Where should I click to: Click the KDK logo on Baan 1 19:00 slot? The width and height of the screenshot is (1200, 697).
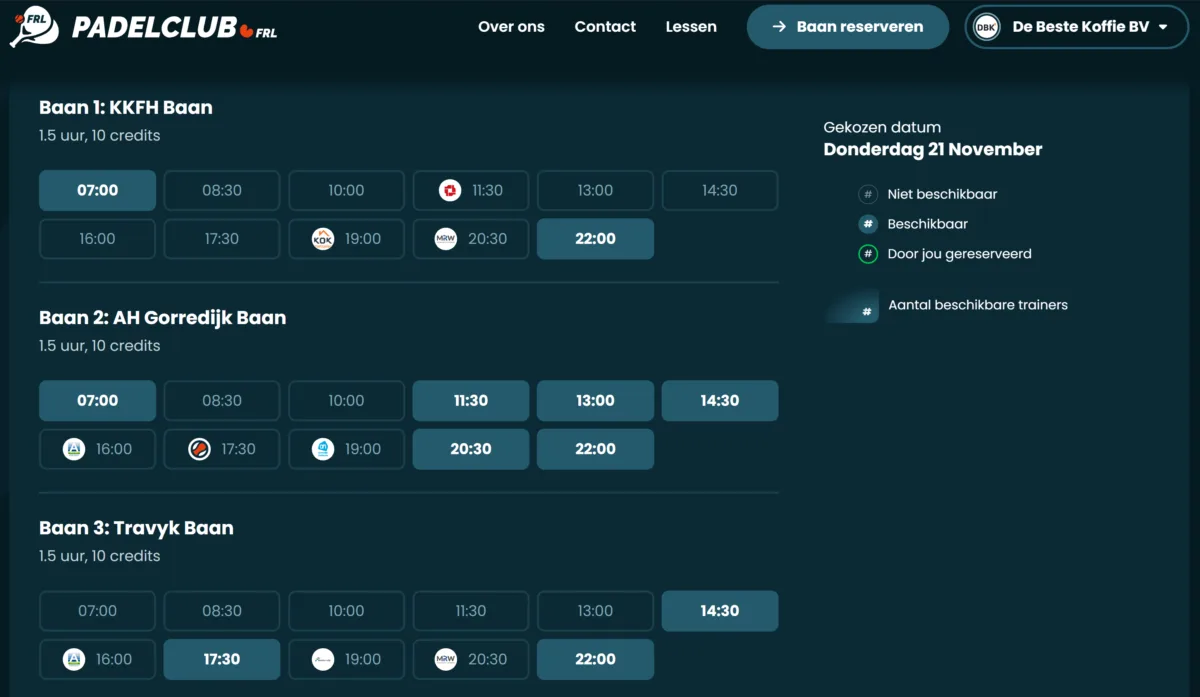pyautogui.click(x=322, y=239)
